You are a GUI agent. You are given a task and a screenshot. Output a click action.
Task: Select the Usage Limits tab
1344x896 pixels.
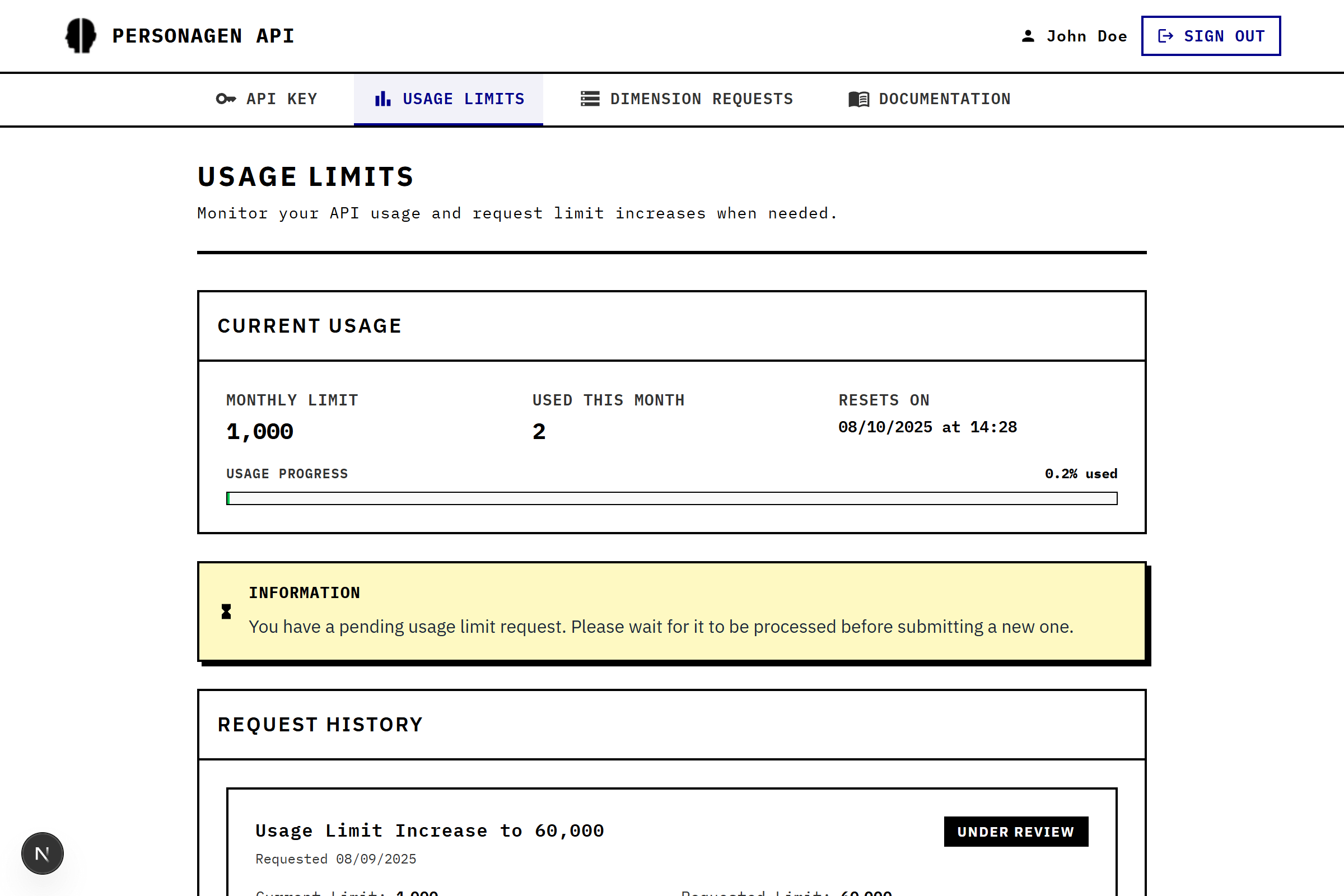tap(449, 99)
